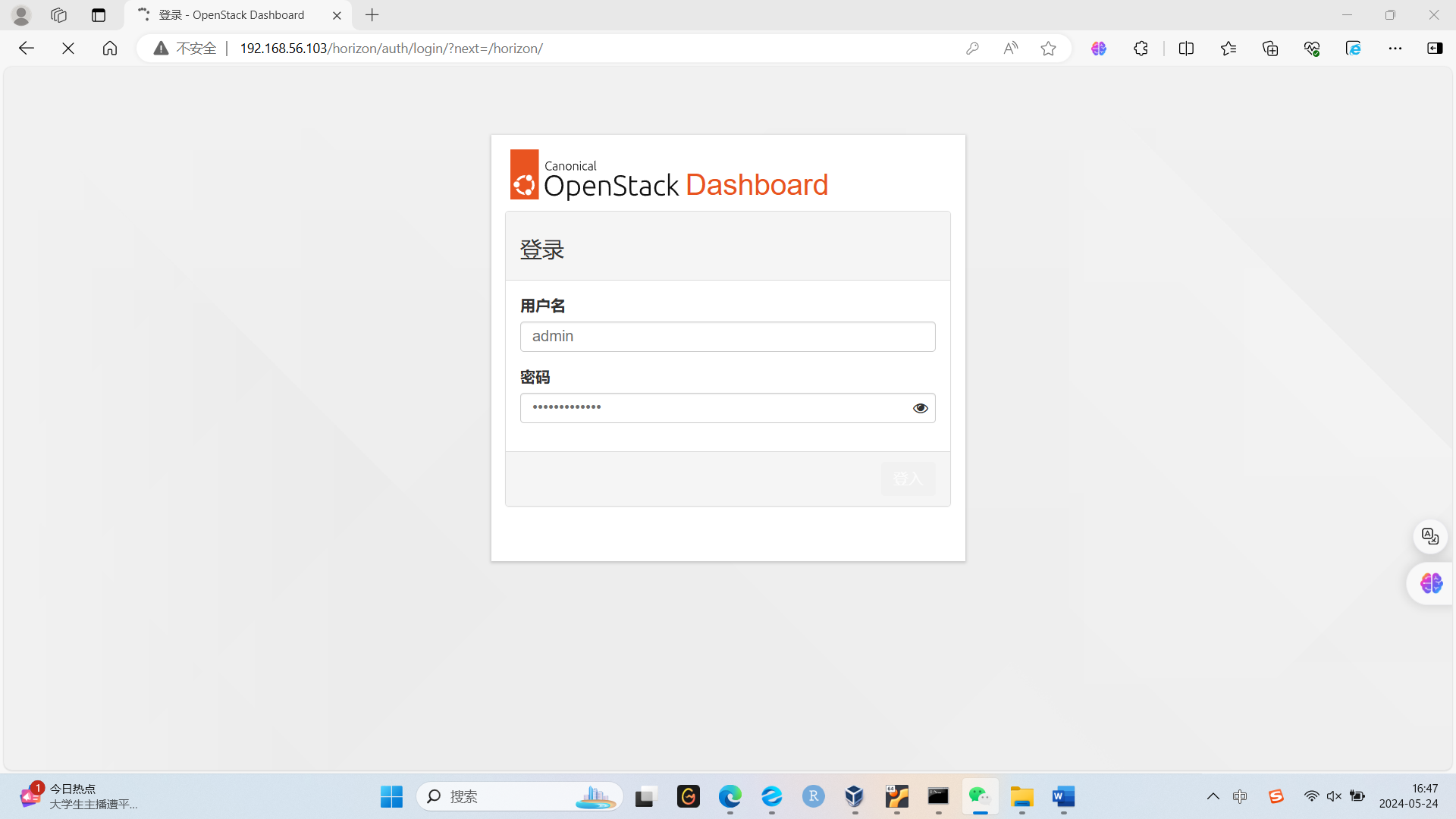Open clock showing 16:47
The width and height of the screenshot is (1456, 819).
(x=1409, y=796)
